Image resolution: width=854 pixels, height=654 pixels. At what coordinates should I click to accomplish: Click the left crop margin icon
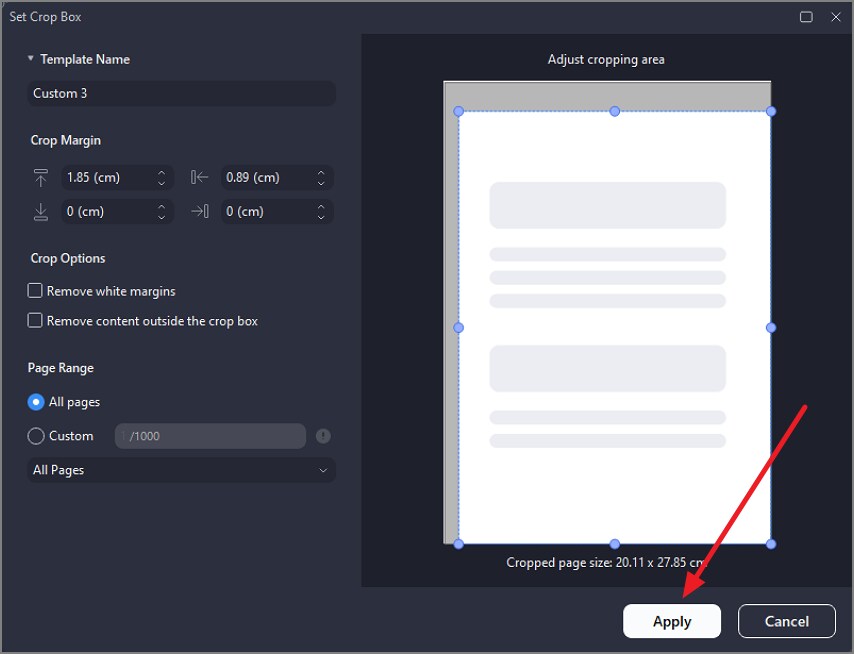tap(199, 177)
